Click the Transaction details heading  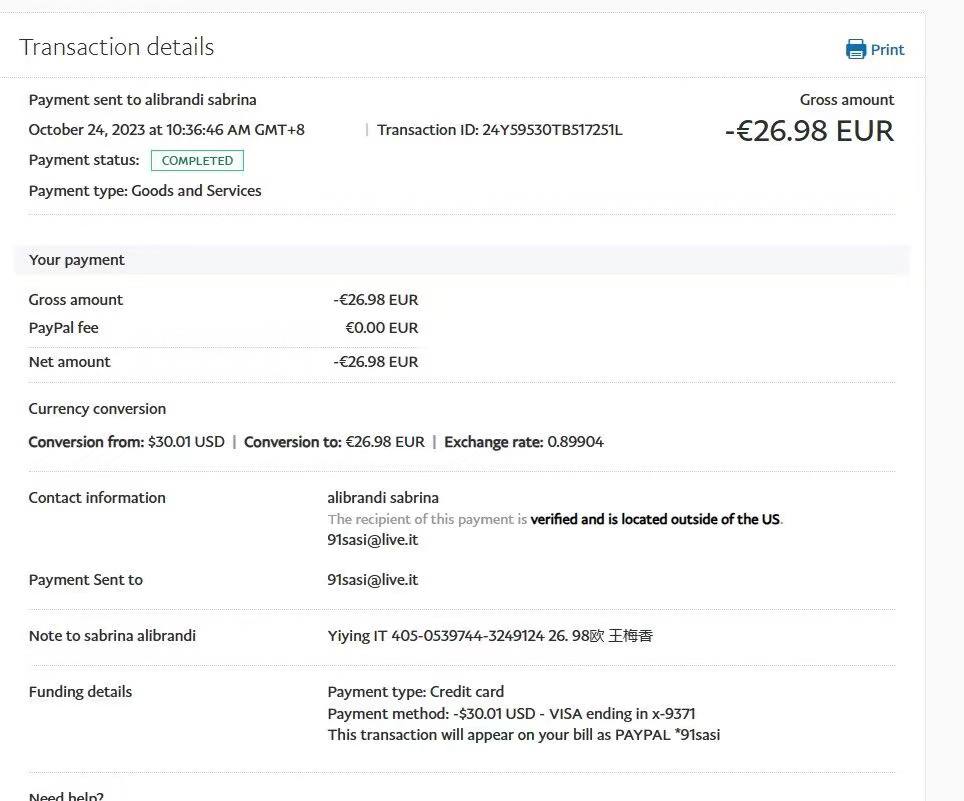[117, 47]
